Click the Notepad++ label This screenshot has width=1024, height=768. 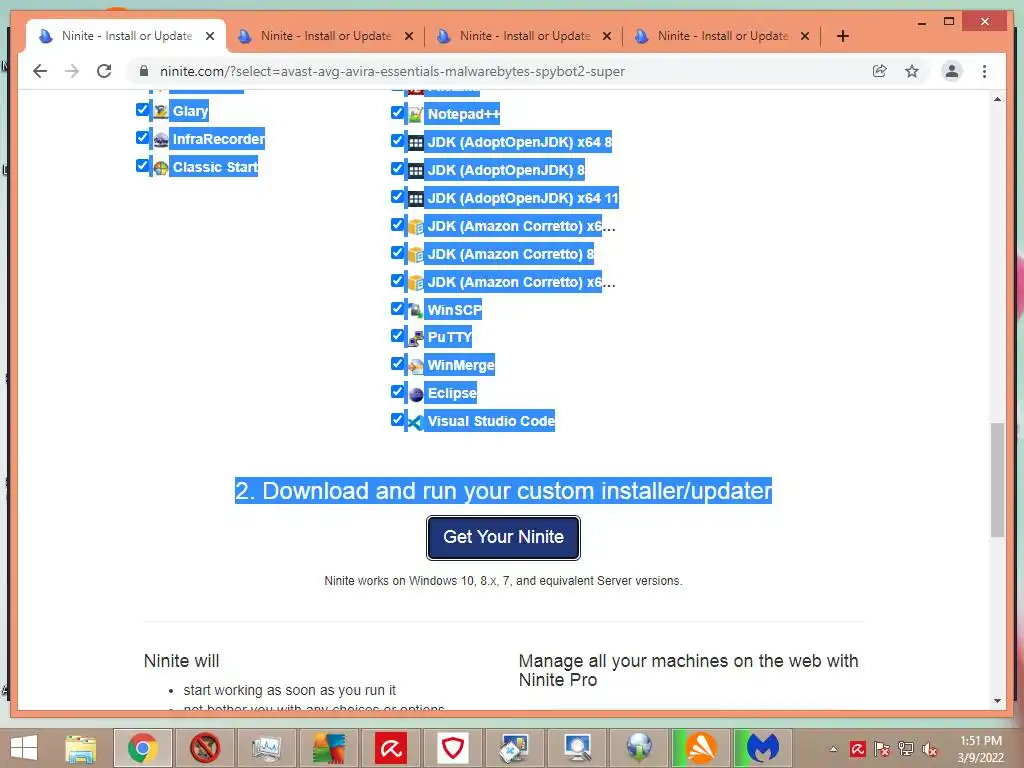463,114
